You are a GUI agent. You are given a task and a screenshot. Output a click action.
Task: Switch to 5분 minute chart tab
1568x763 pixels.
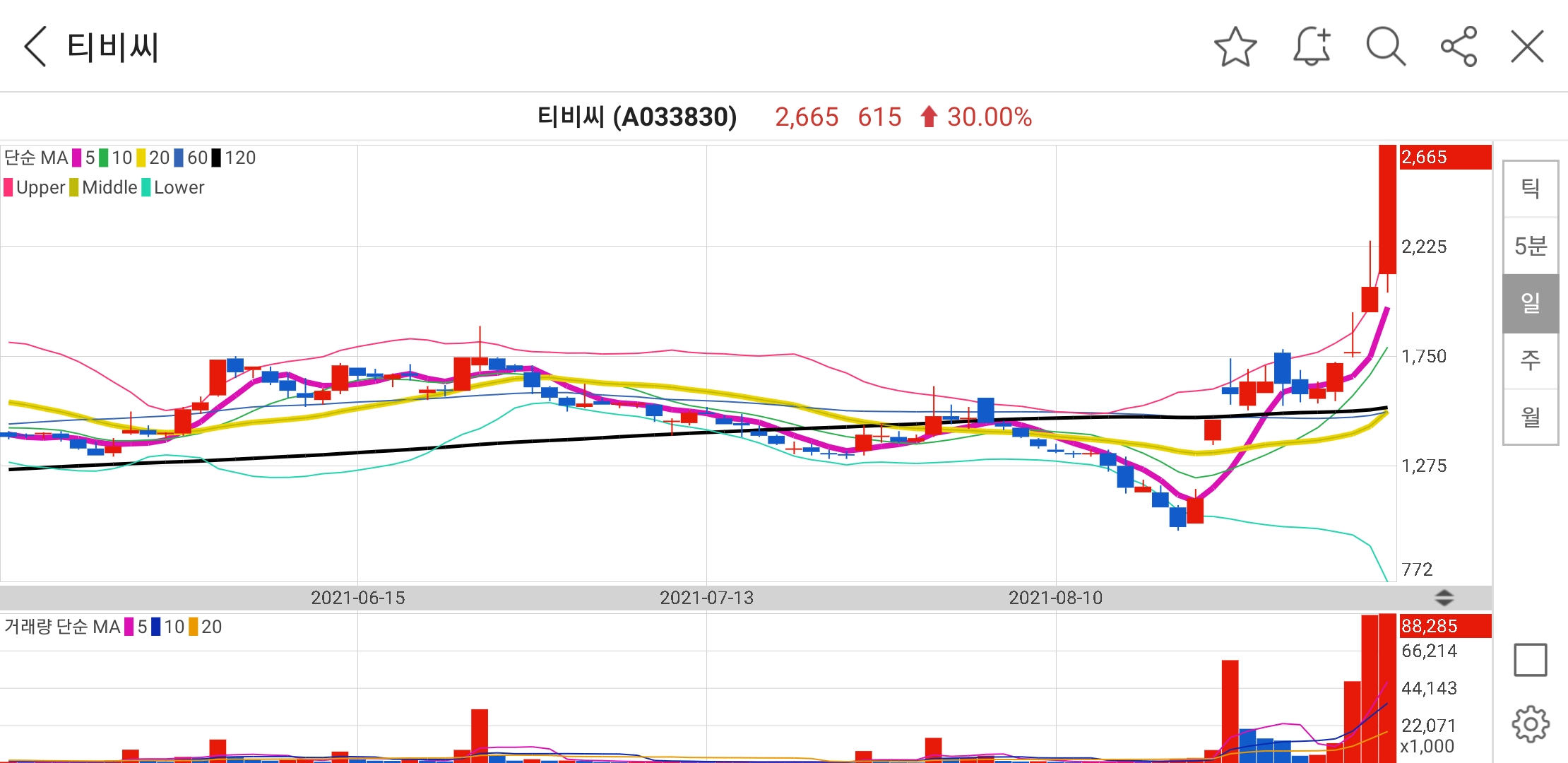click(x=1531, y=246)
